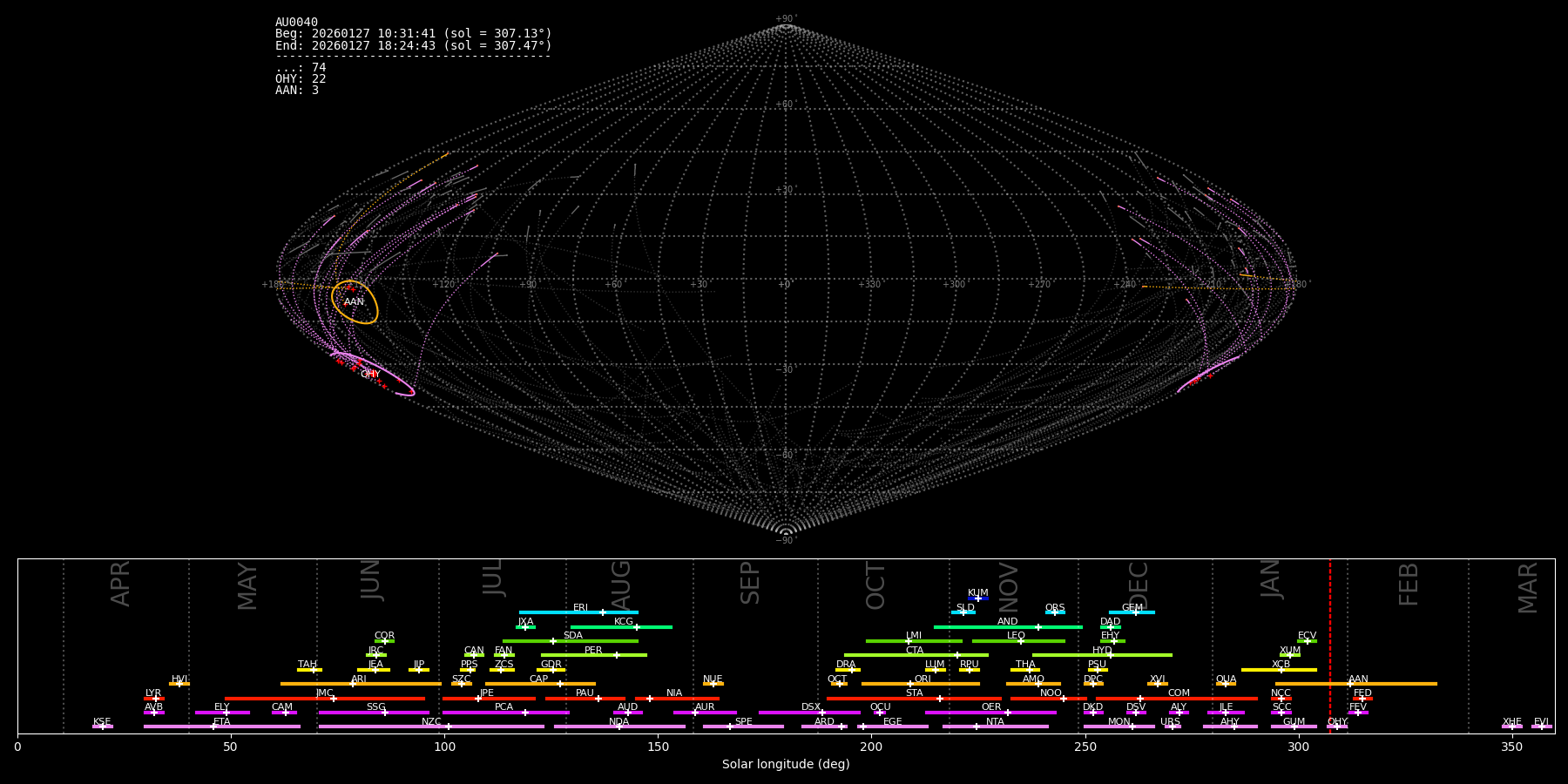Click the +90° label atop sky map
This screenshot has width=1568, height=784.
click(786, 19)
